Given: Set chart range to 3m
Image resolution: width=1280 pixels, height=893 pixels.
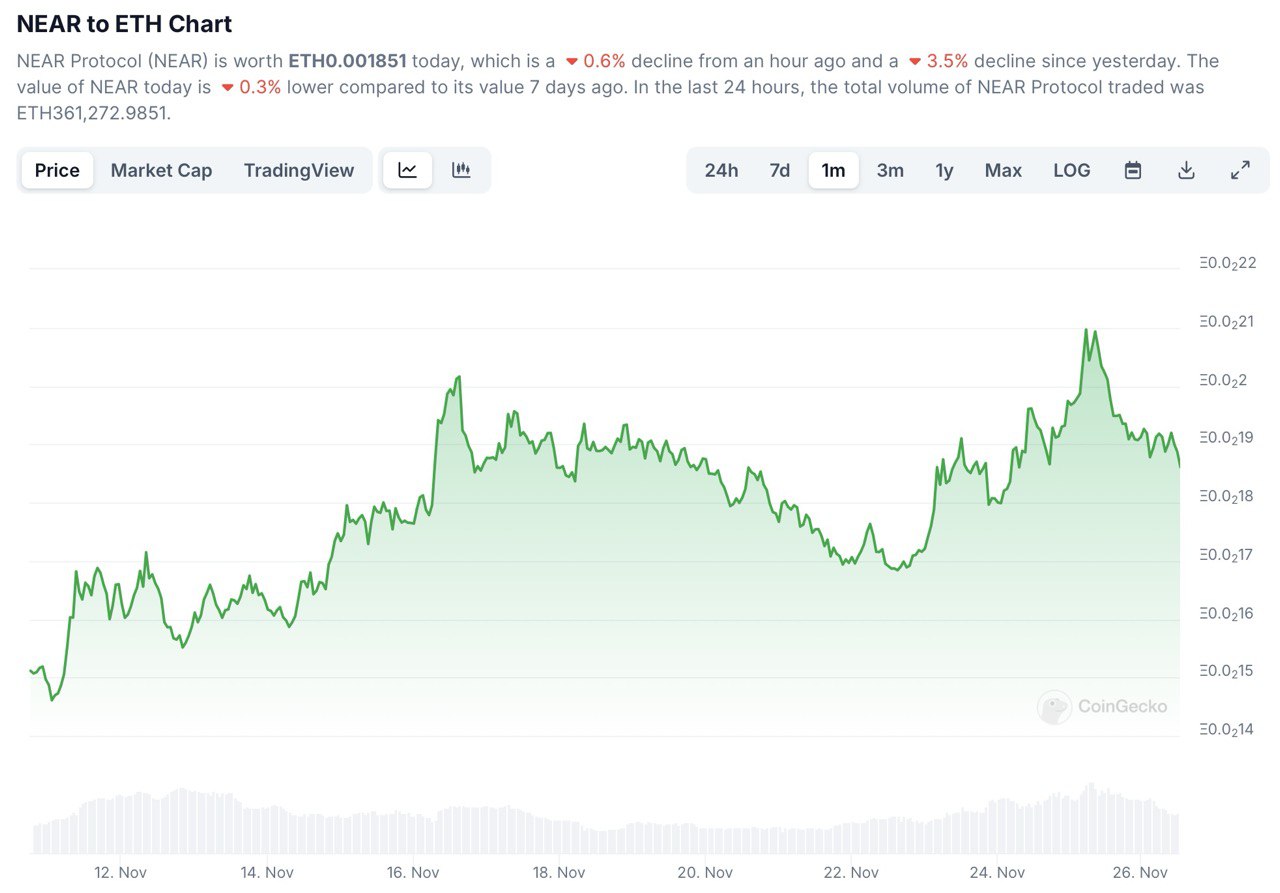Looking at the screenshot, I should point(890,170).
